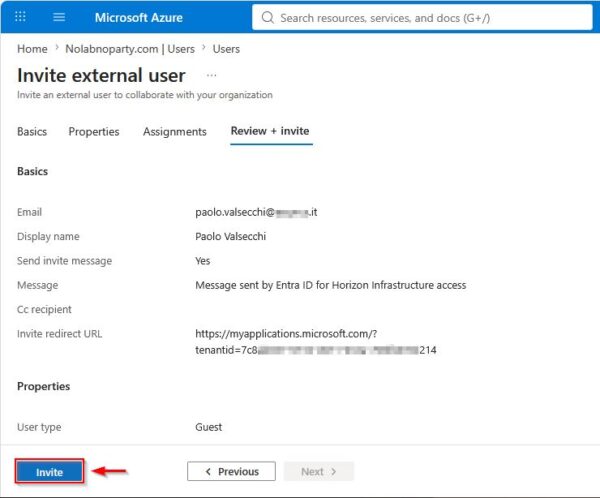This screenshot has height=498, width=600.
Task: Click the Invite redirect URL label
Action: [x=60, y=334]
